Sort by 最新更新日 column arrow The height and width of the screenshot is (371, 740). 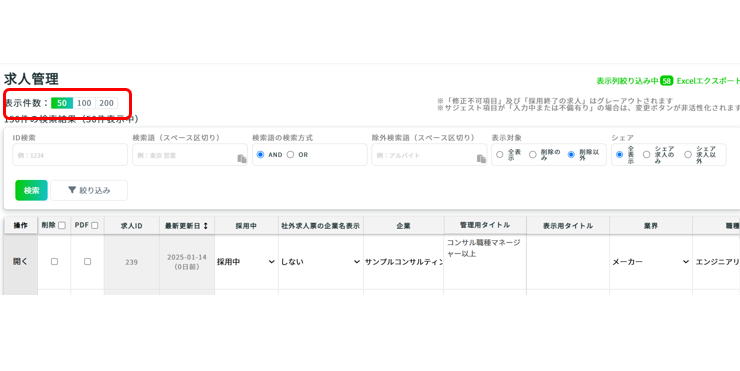[206, 226]
